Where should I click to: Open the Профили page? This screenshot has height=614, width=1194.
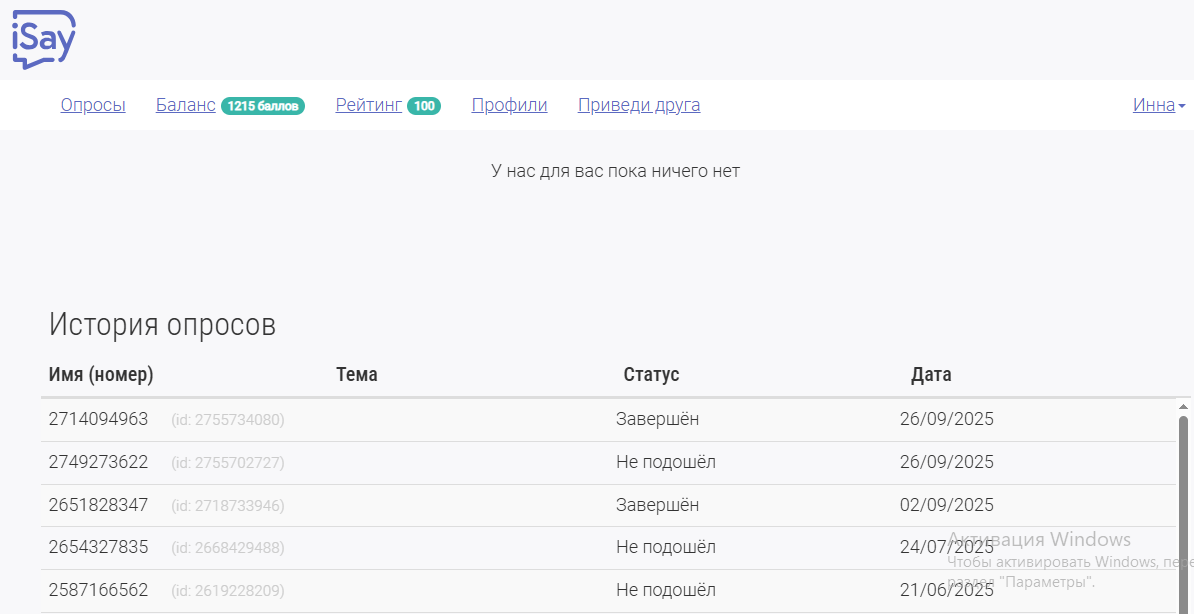[x=509, y=105]
